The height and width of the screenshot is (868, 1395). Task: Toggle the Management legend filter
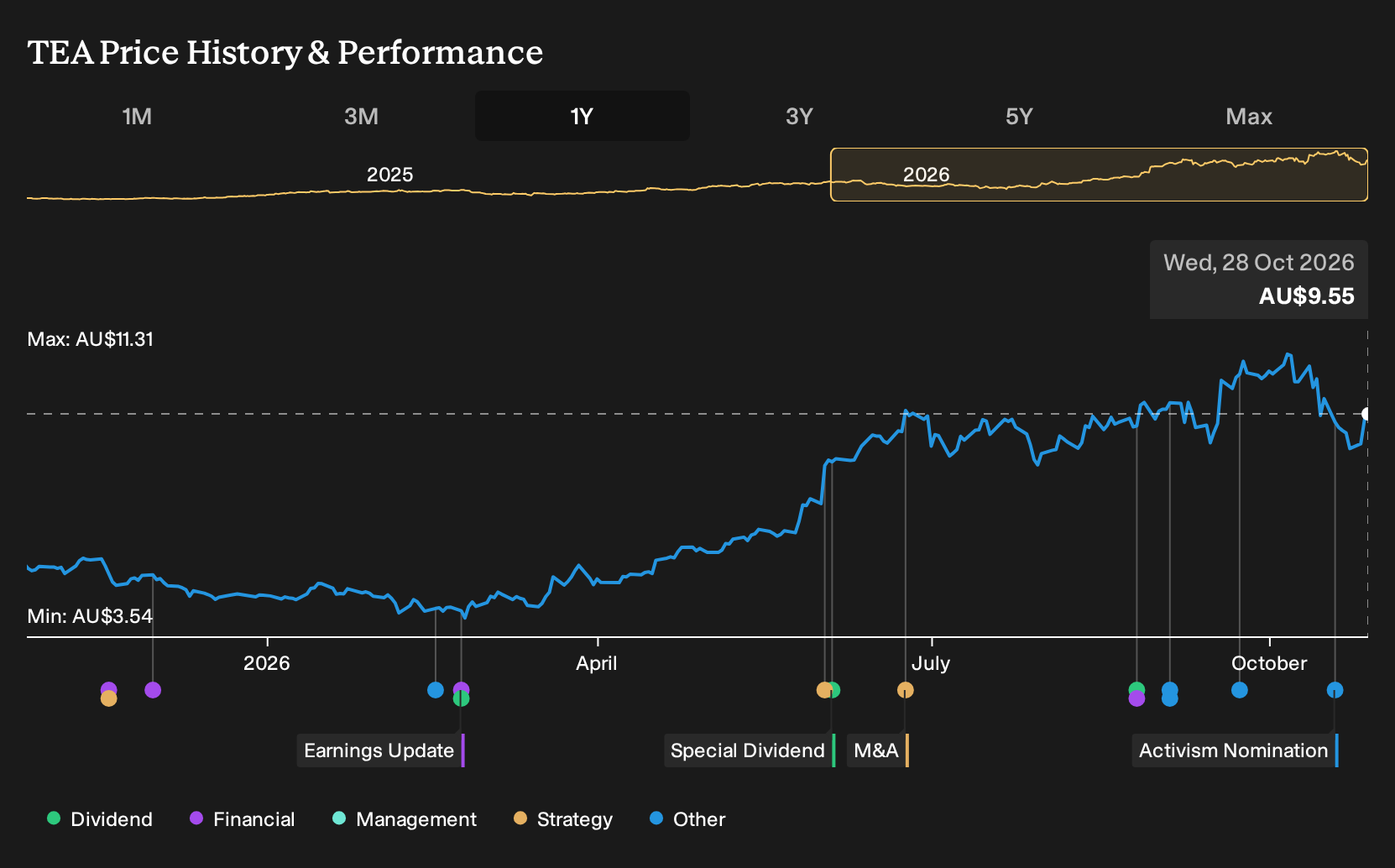405,818
